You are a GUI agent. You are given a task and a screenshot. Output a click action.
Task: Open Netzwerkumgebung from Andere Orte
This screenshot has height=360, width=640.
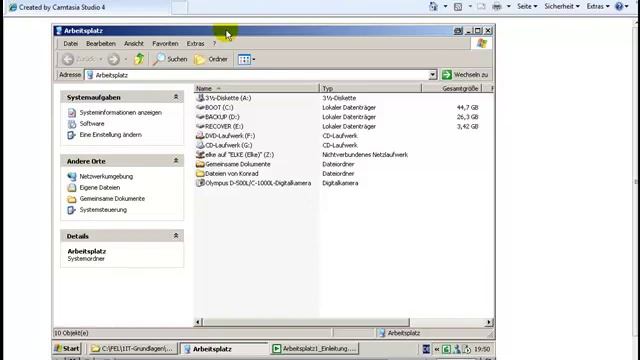106,176
